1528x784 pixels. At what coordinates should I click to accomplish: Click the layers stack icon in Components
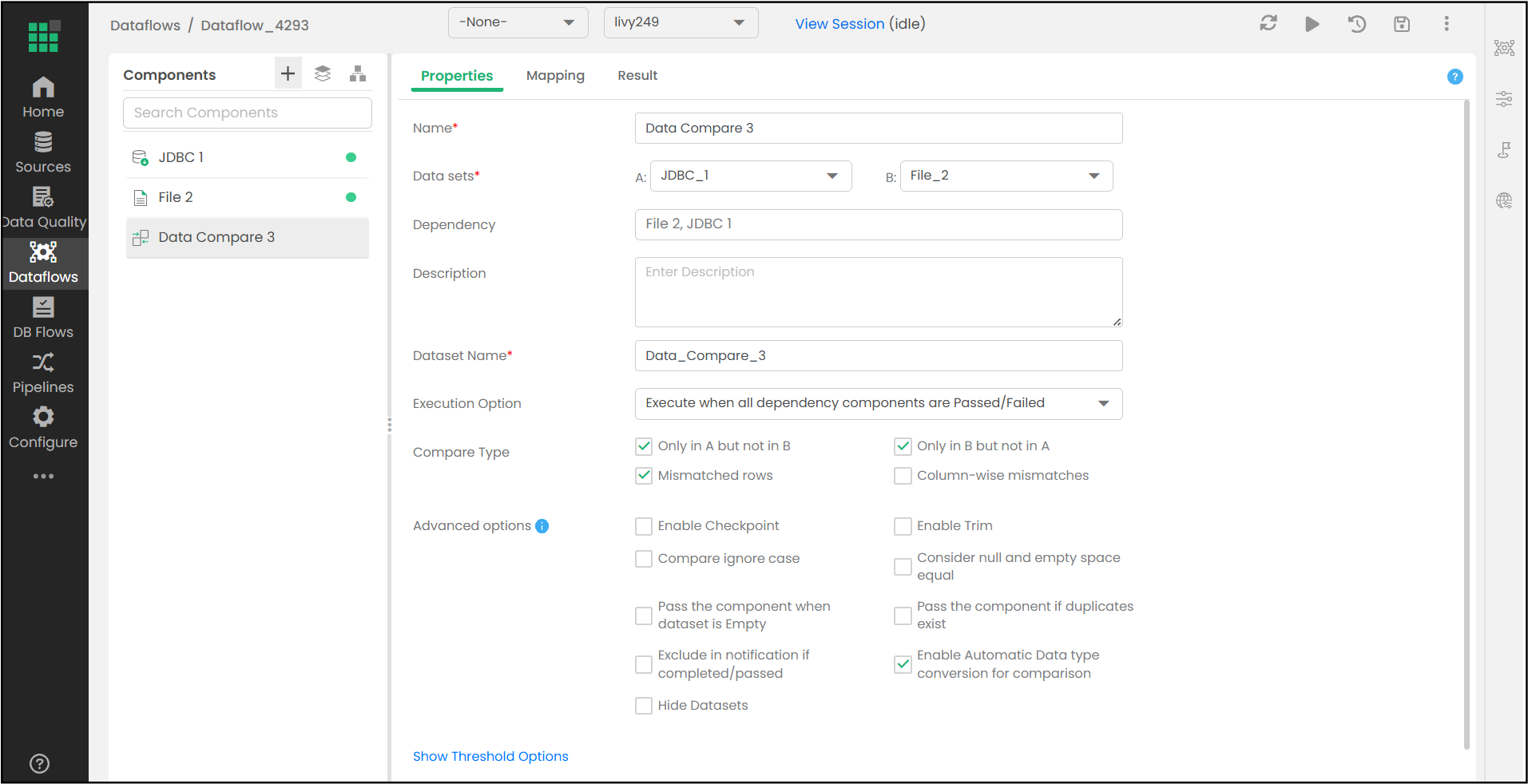click(x=323, y=74)
